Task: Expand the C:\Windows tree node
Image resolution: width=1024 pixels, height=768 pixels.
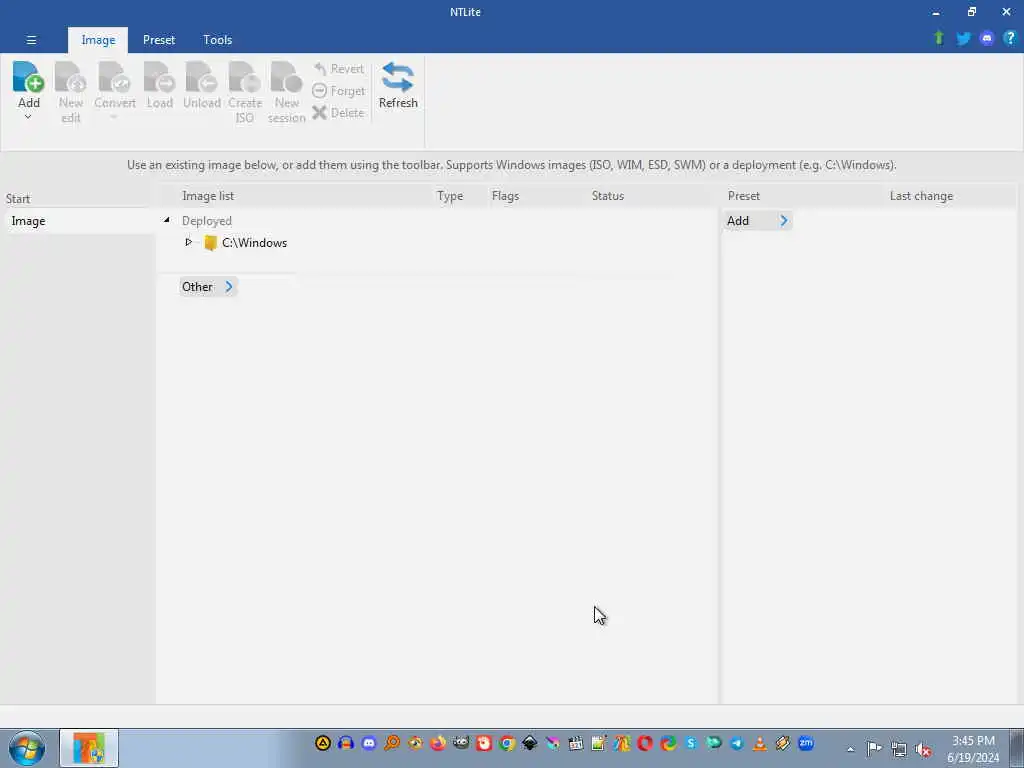Action: (188, 242)
